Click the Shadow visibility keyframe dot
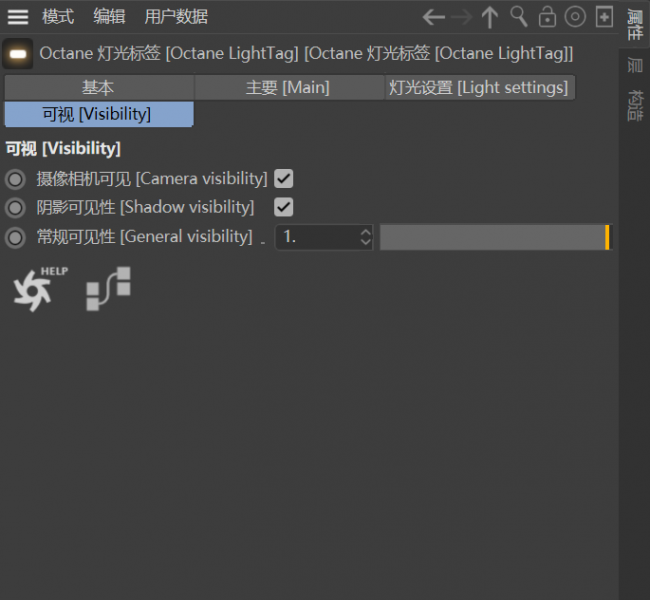 coord(16,207)
